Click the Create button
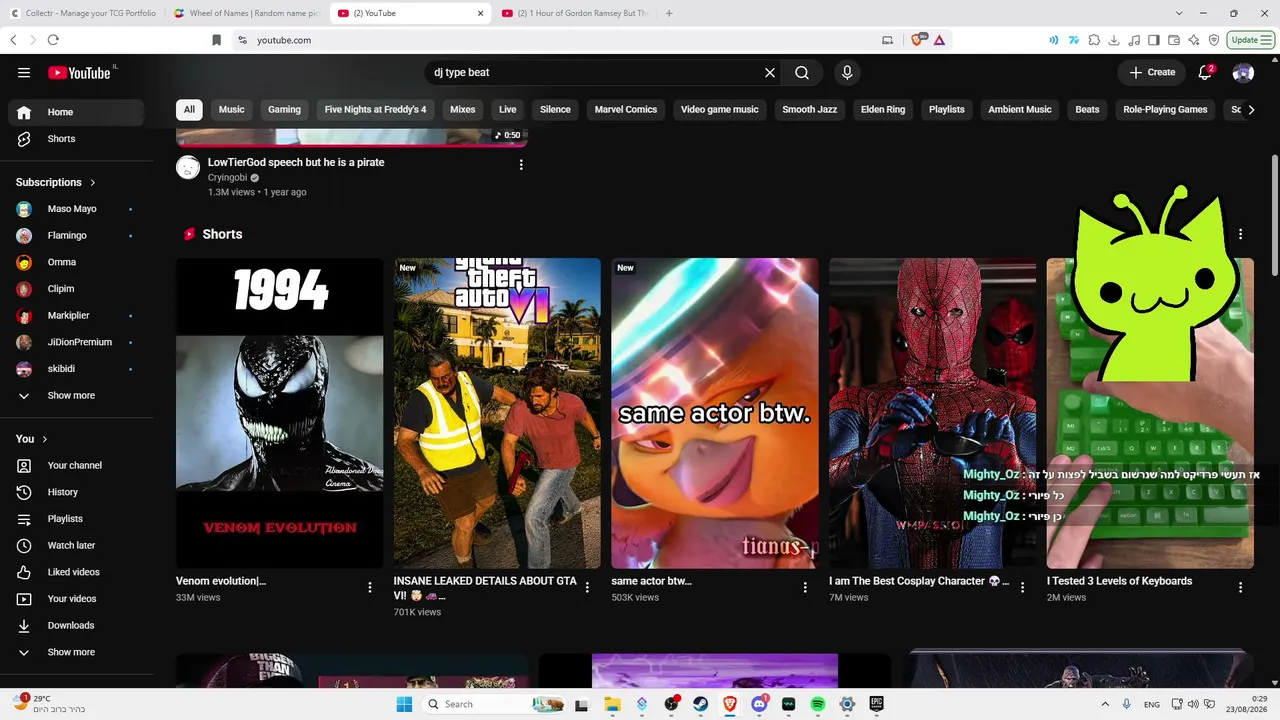The image size is (1280, 720). 1152,72
